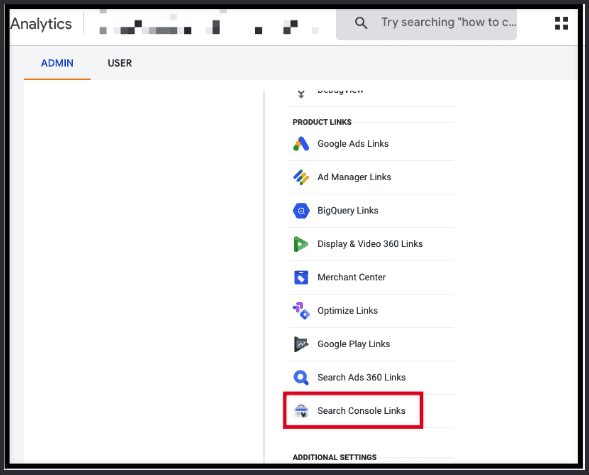Click the Ad Manager Links icon
The width and height of the screenshot is (589, 475).
coord(301,177)
